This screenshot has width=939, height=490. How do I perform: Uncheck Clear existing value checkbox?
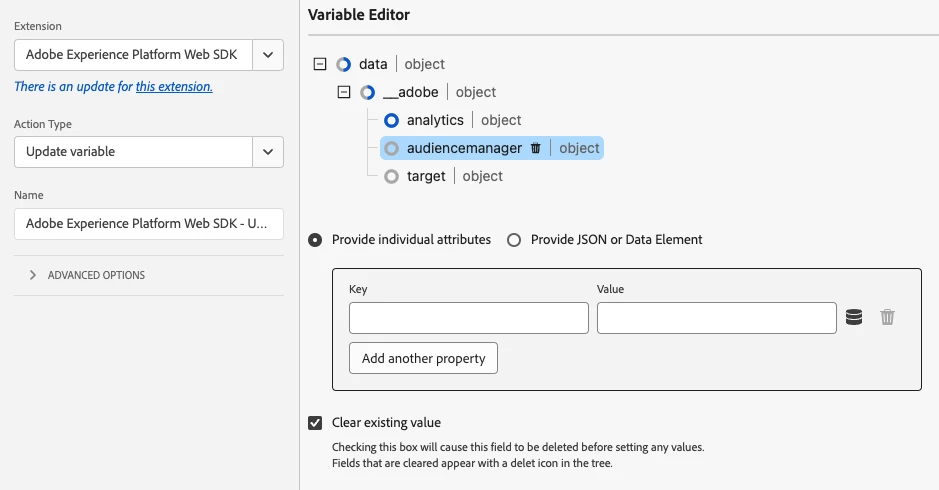tap(315, 423)
